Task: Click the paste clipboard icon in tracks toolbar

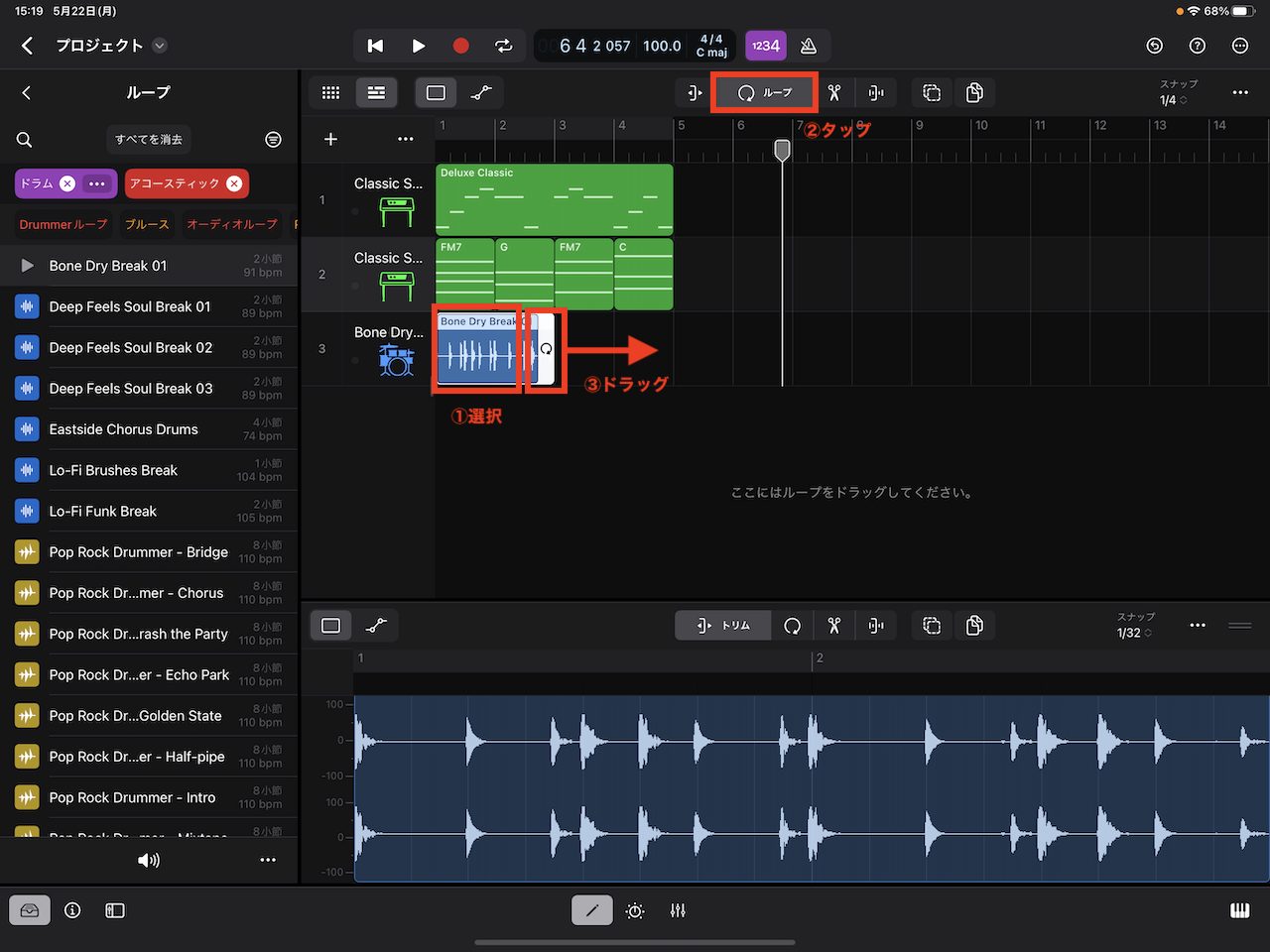Action: [x=974, y=92]
